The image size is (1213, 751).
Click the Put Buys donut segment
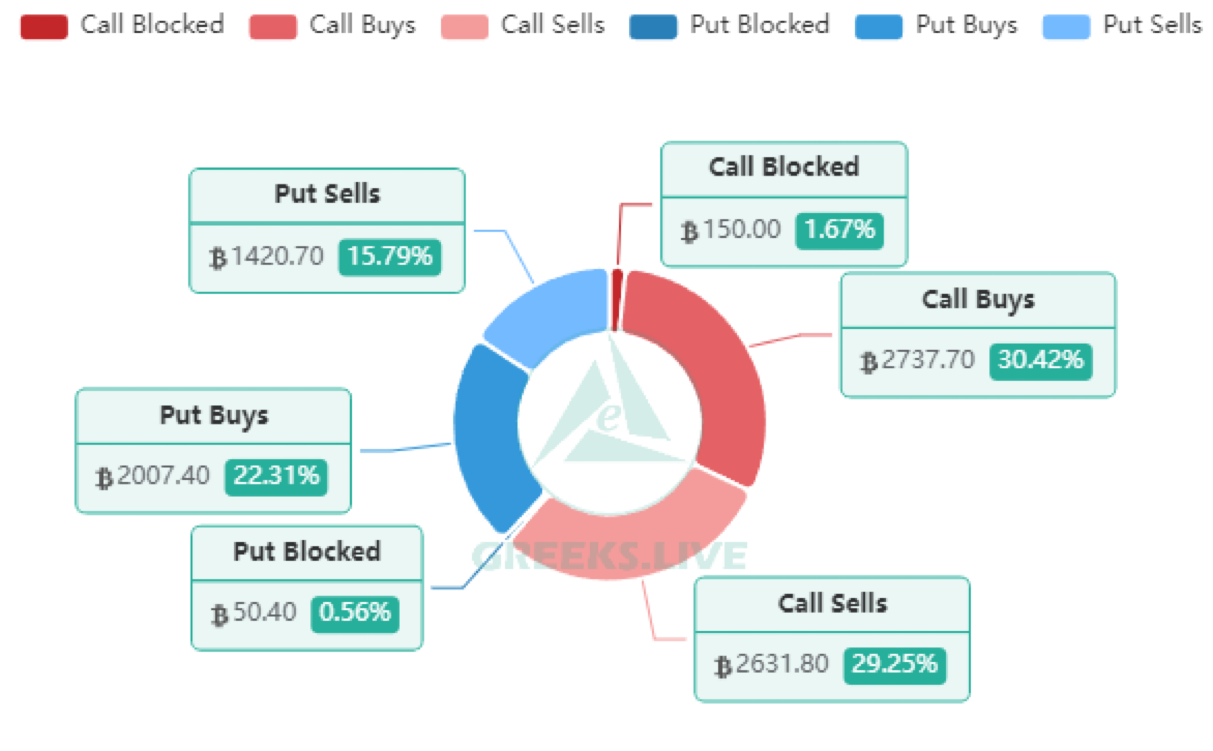click(487, 435)
